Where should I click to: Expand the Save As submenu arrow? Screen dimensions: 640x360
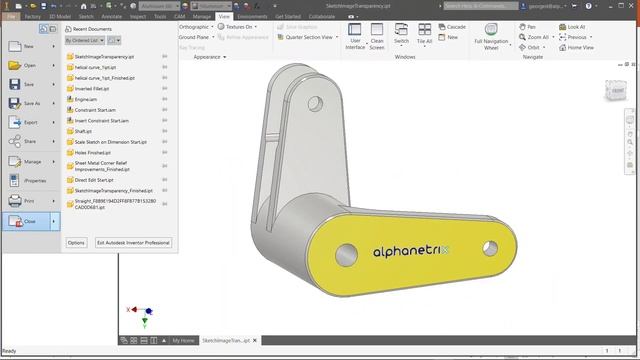point(54,103)
